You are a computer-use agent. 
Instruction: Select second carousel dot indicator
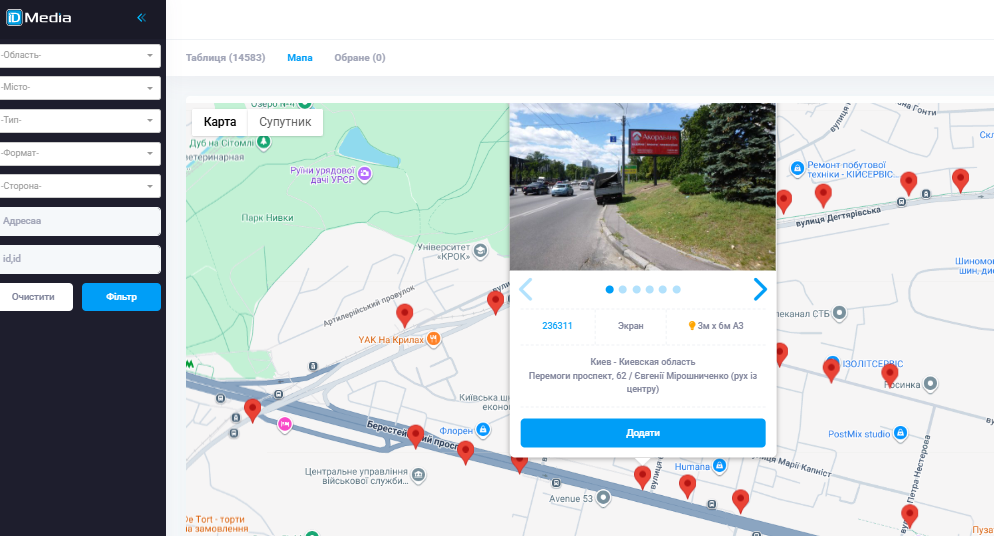coord(623,290)
